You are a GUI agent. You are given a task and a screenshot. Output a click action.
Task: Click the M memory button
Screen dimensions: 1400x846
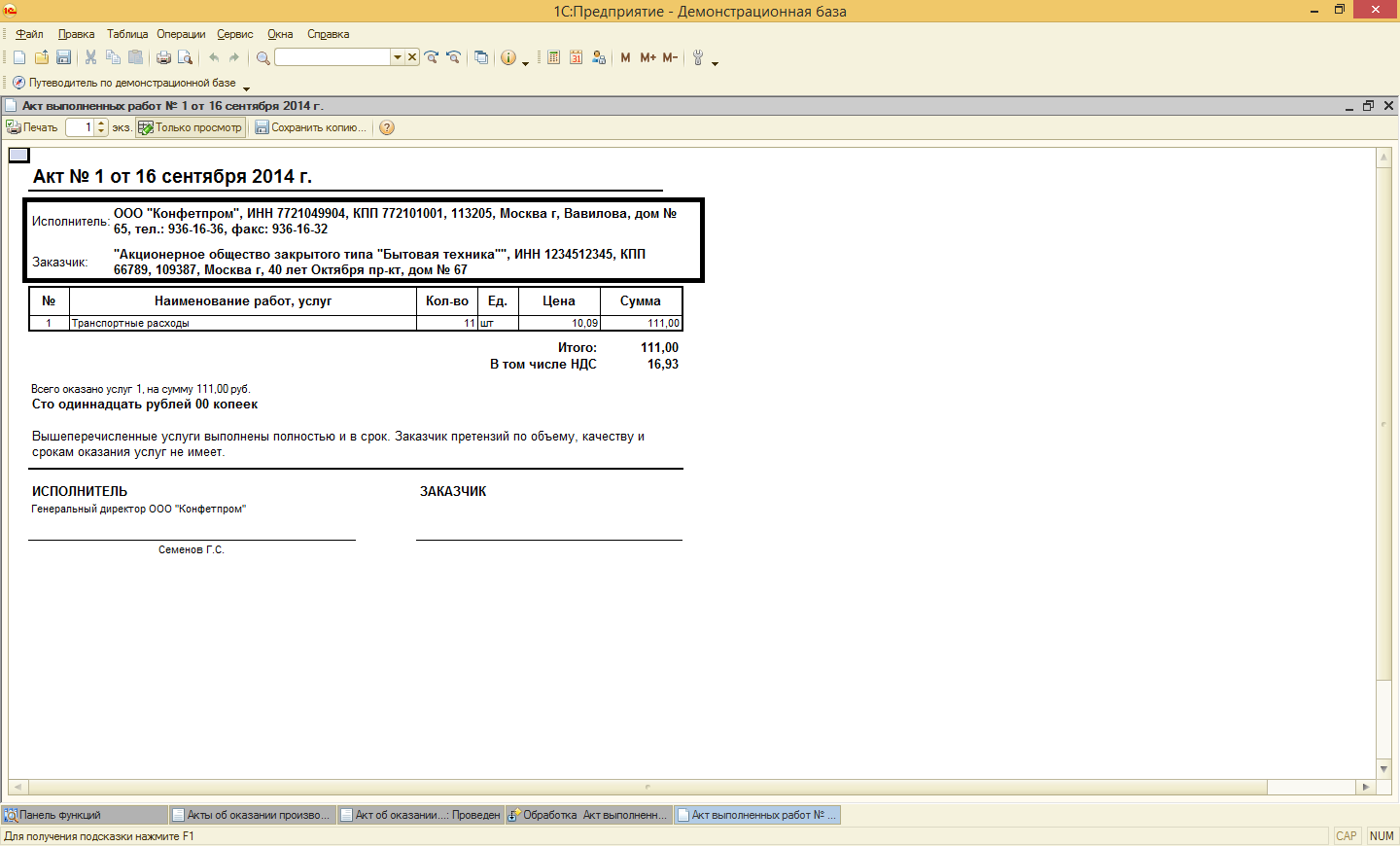coord(625,57)
